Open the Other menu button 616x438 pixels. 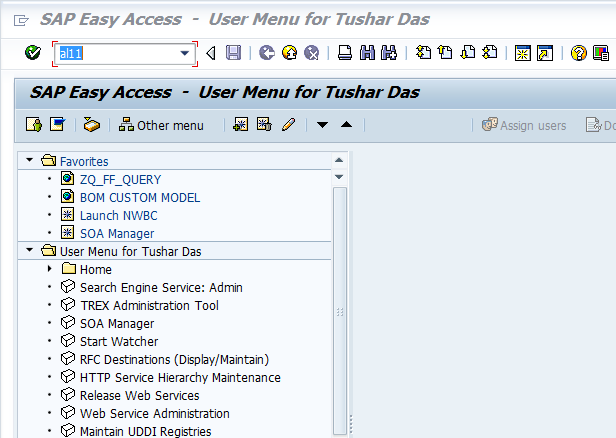tap(161, 125)
